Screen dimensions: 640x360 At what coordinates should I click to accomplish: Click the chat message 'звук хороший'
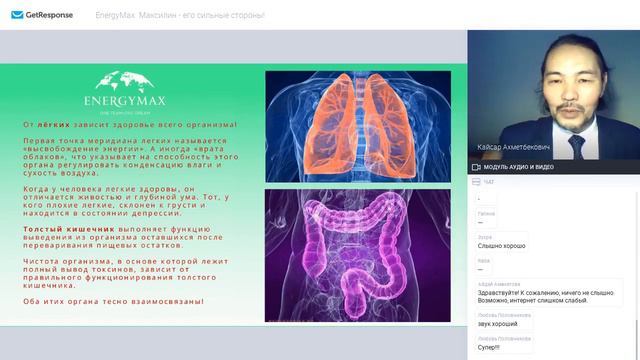498,324
